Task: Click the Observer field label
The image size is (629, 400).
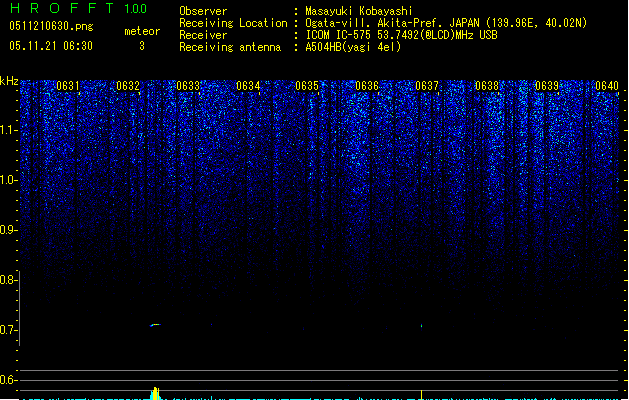Action: [203, 11]
